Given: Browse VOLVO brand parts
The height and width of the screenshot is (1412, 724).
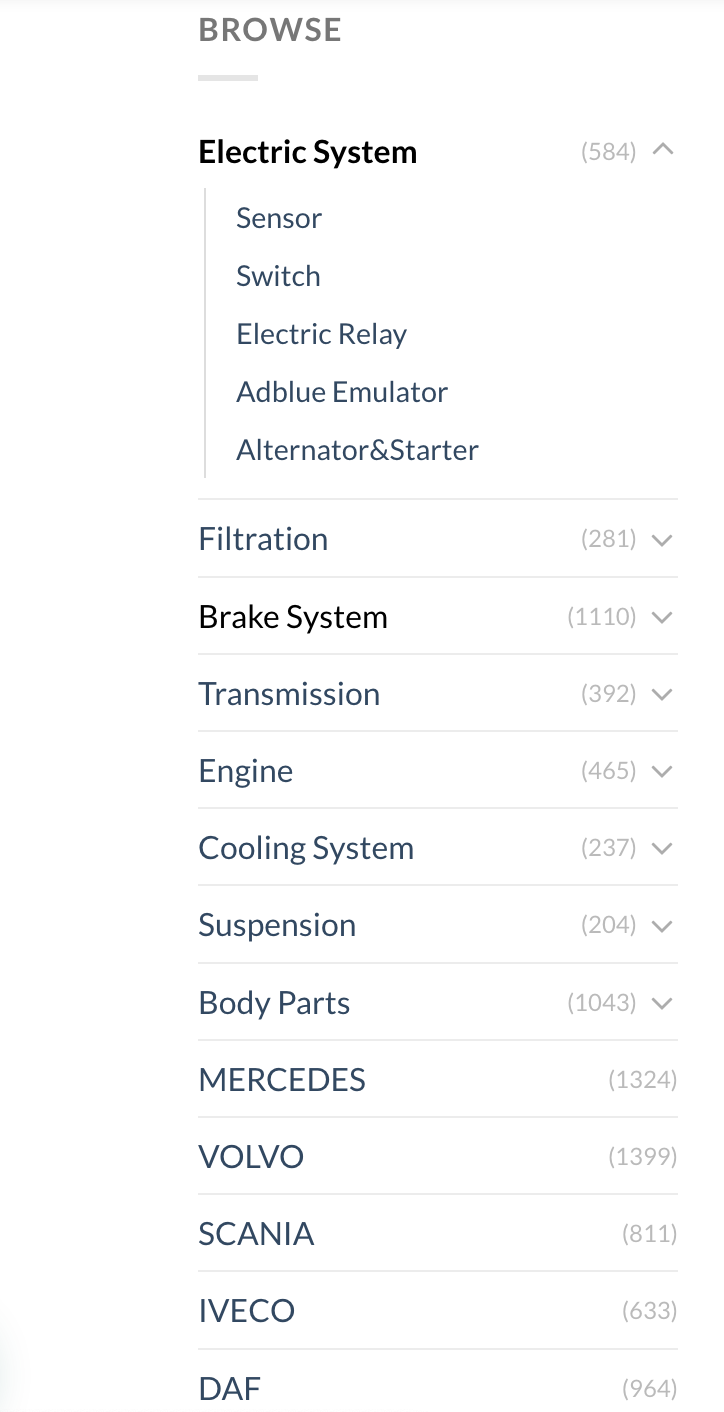Looking at the screenshot, I should [251, 1157].
